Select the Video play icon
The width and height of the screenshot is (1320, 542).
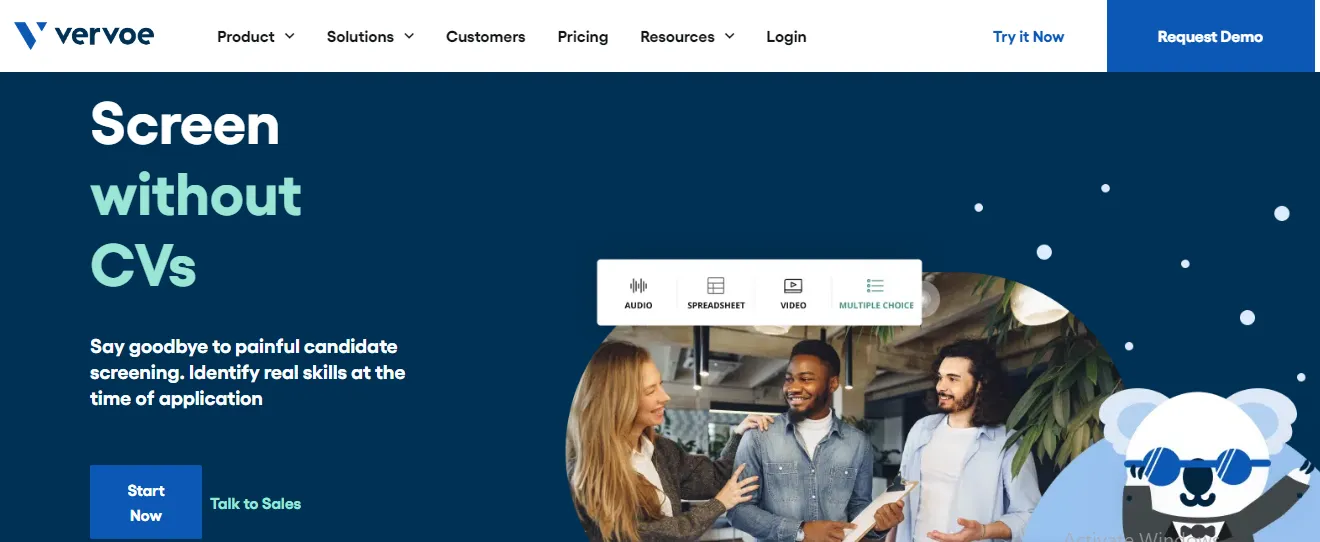pos(793,286)
